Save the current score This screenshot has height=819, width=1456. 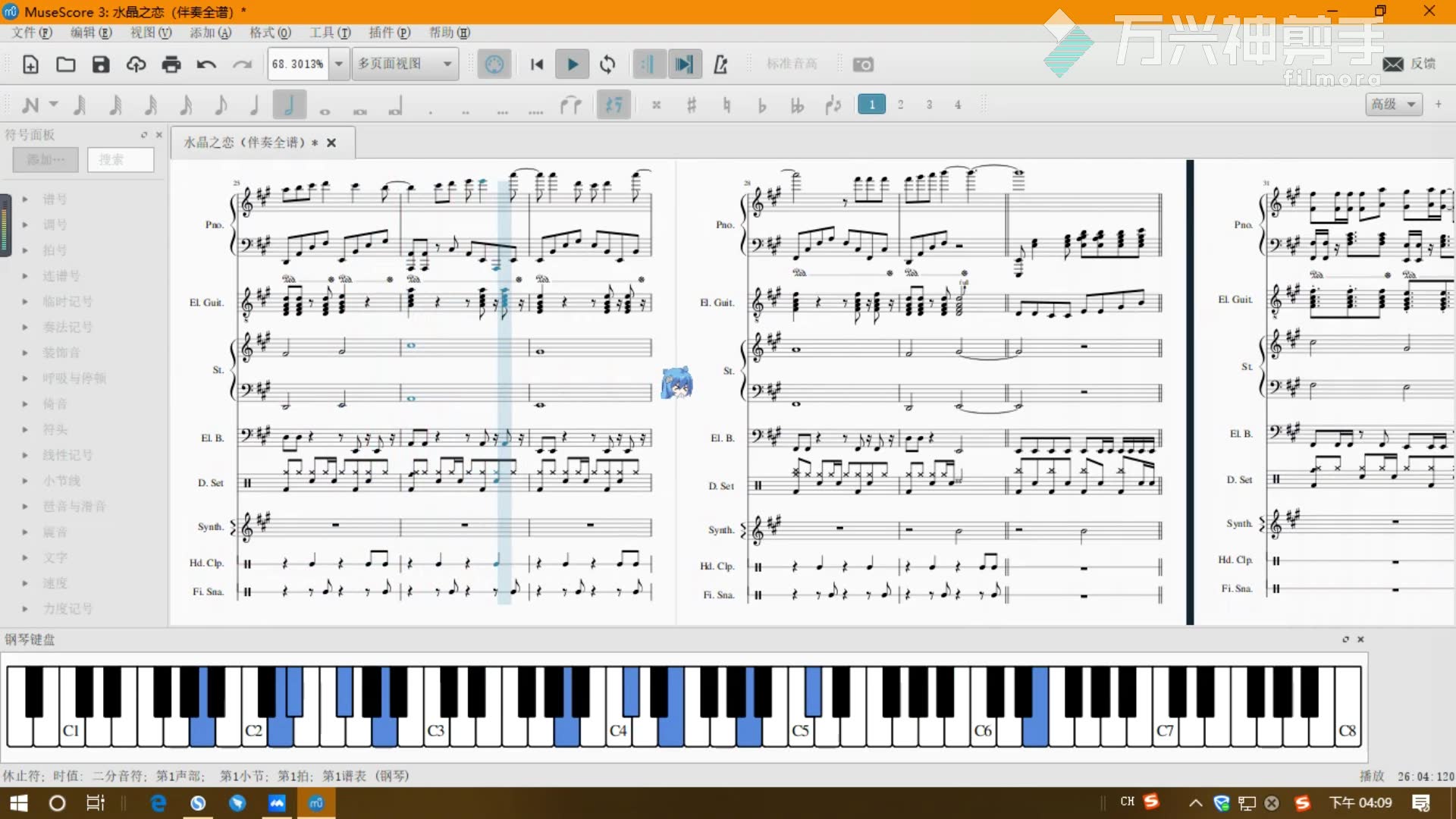click(x=101, y=64)
